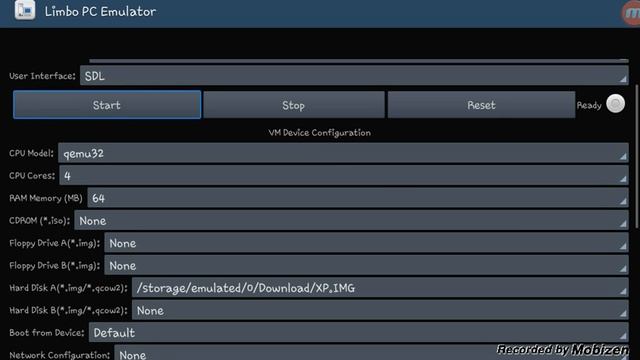640x360 pixels.
Task: Click the 'Network Configuration:' label
Action: click(60, 355)
